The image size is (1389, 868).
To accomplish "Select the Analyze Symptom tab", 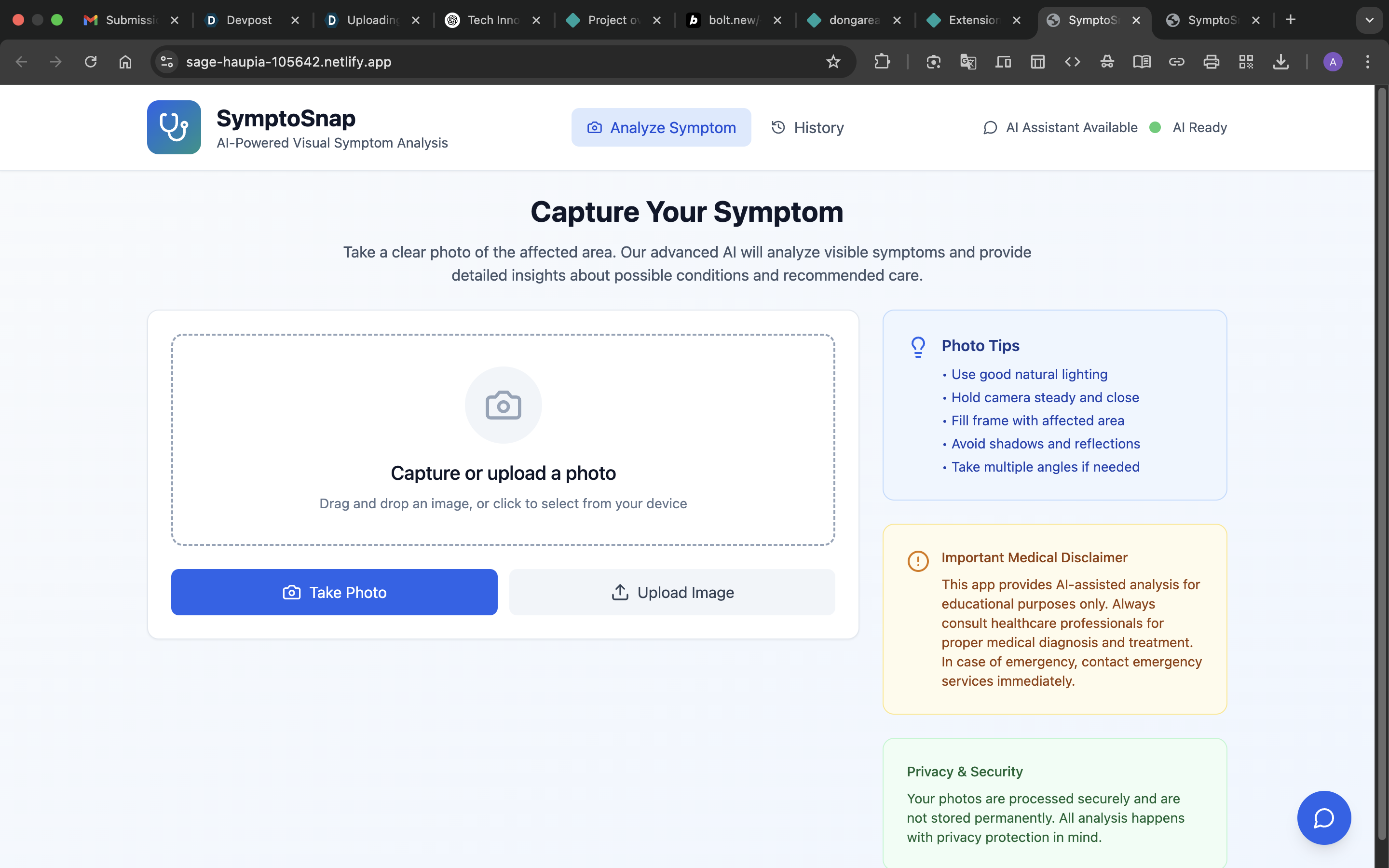I will (661, 127).
